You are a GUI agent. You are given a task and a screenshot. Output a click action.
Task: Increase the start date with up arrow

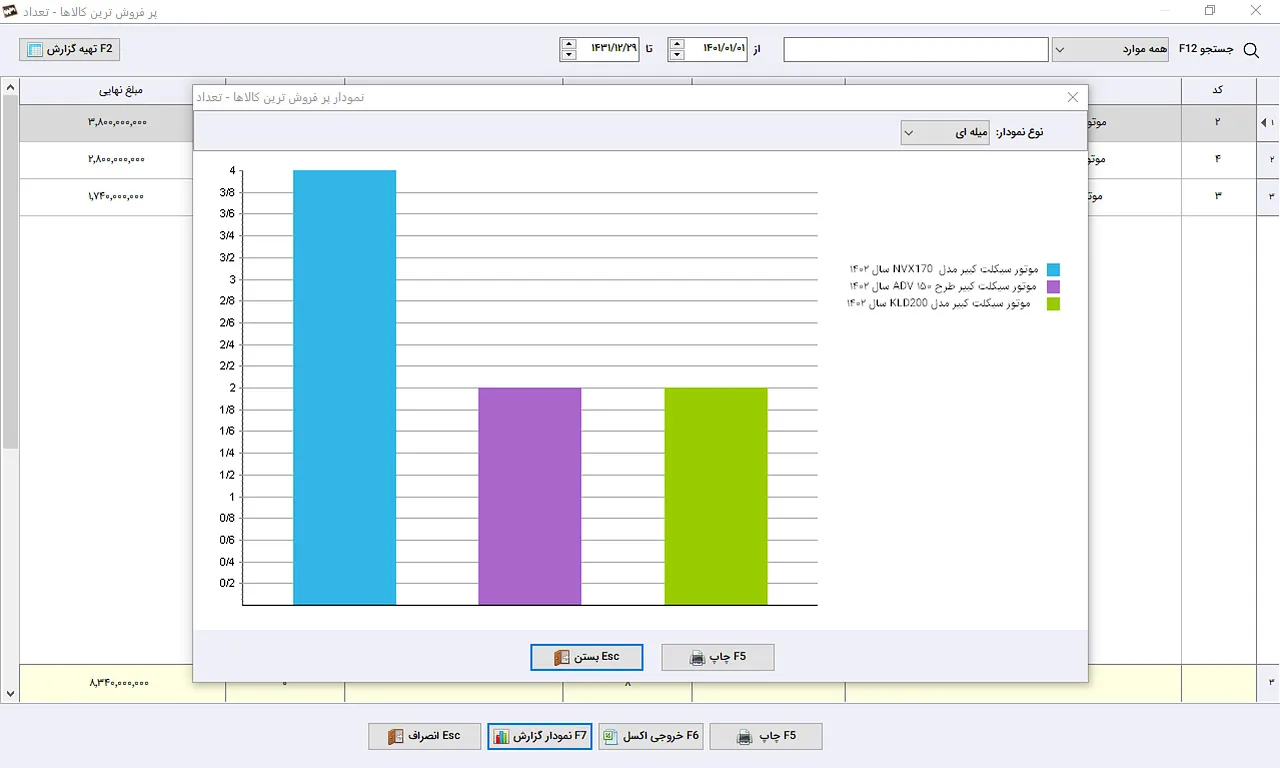coord(677,43)
